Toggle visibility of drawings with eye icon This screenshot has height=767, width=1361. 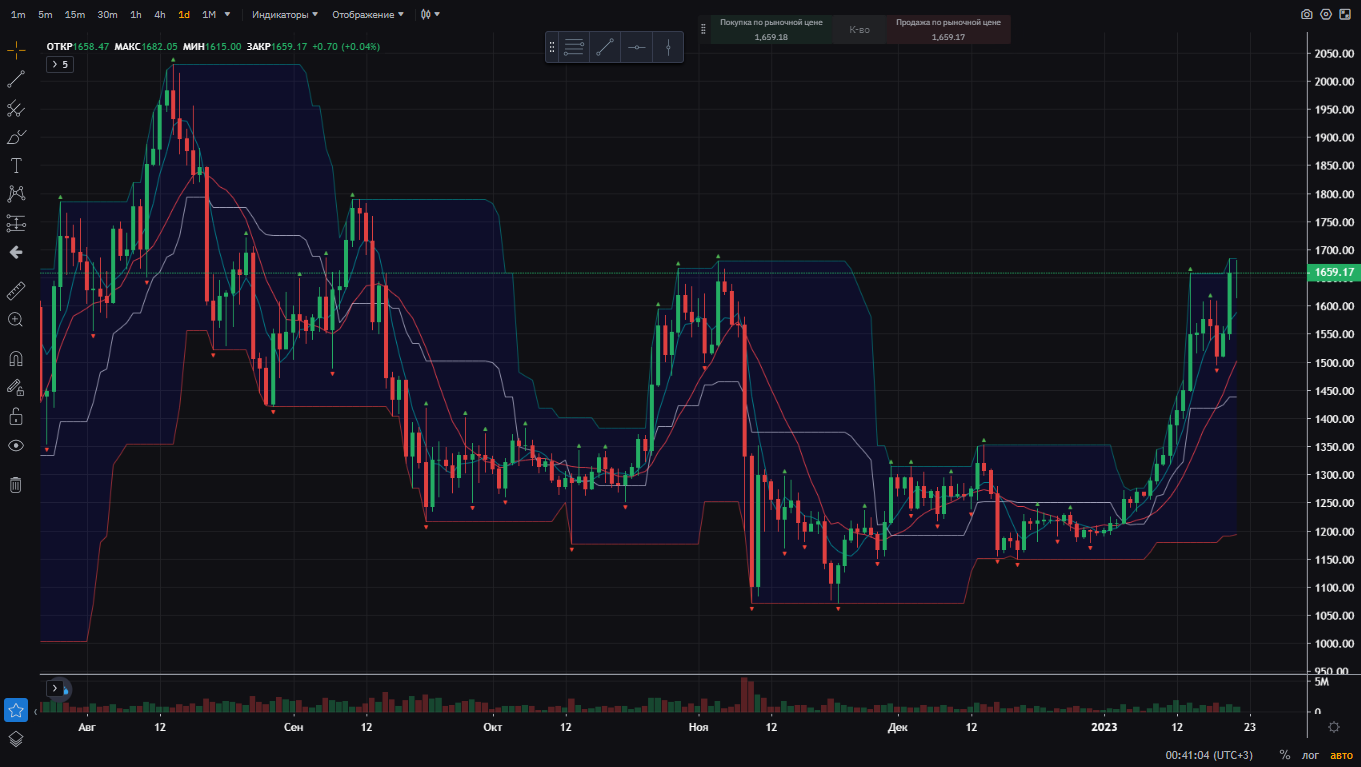(16, 445)
